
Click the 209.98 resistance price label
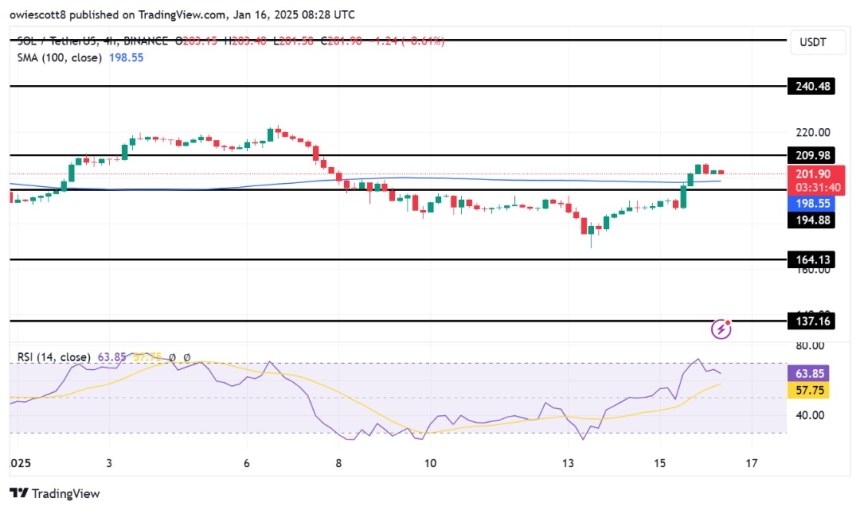[x=811, y=155]
